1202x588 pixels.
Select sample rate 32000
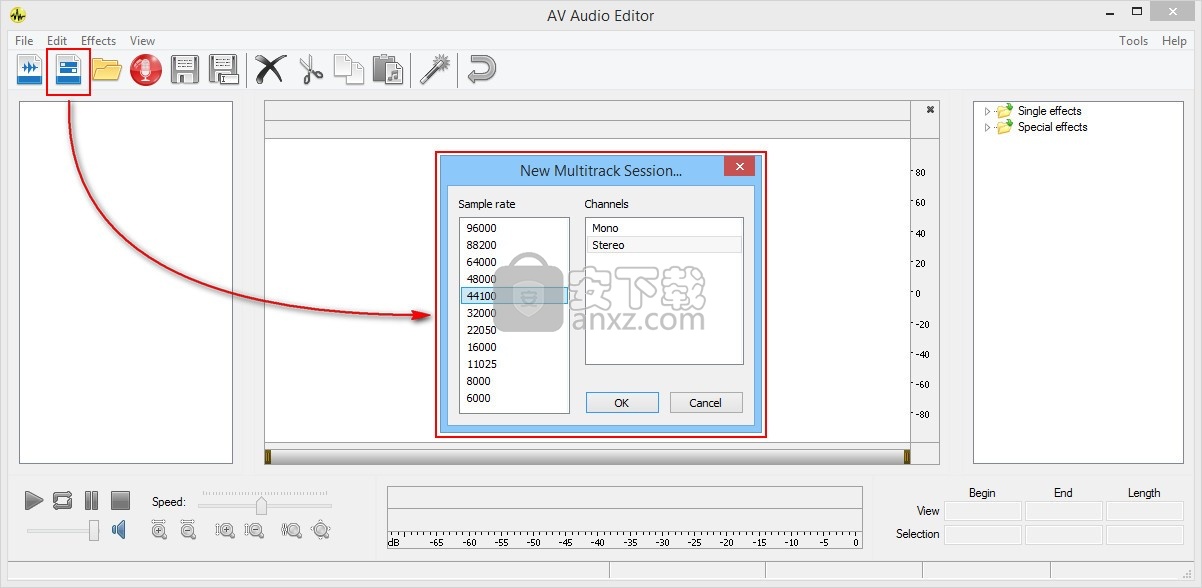click(x=514, y=313)
